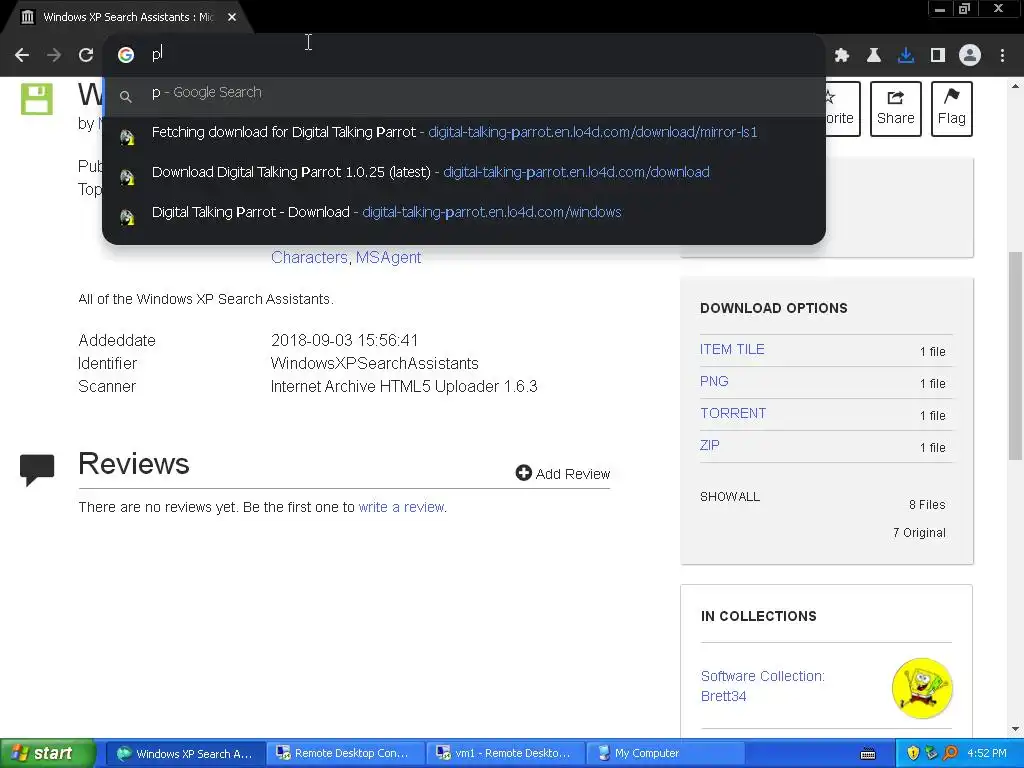Click 'Internet Archive HTML5 Uploader 1.6.3' text
1024x768 pixels.
point(404,387)
